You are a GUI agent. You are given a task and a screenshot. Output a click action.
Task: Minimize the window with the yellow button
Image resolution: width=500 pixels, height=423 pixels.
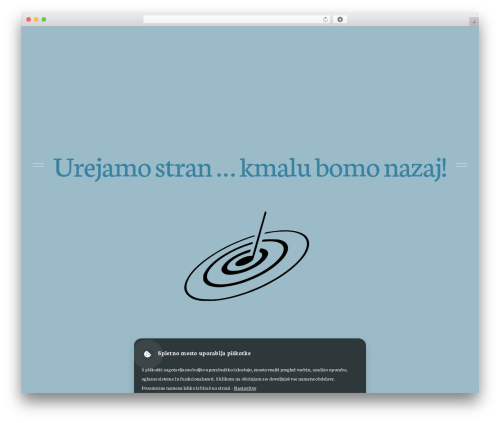pyautogui.click(x=36, y=20)
